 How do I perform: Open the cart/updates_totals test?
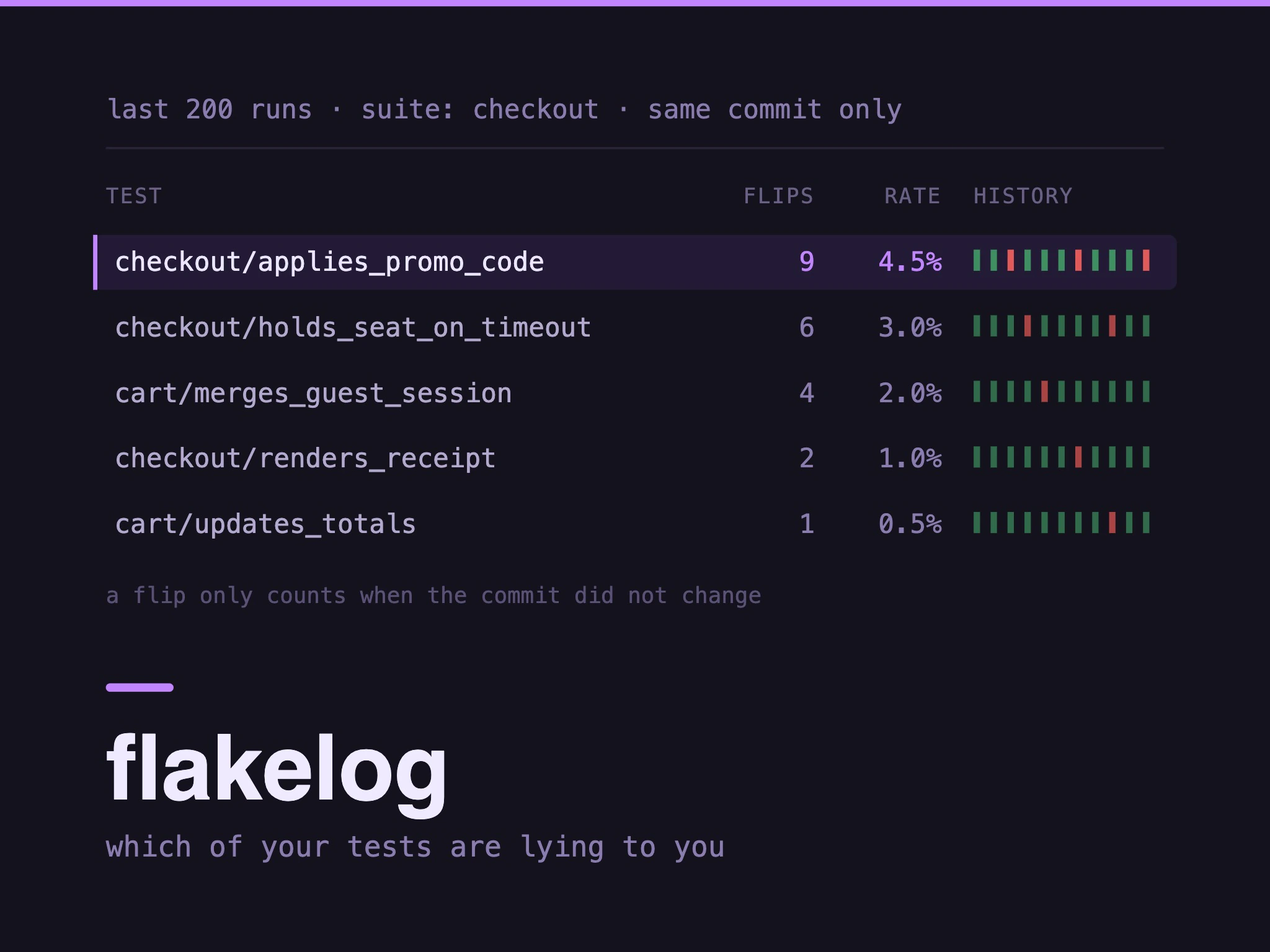[265, 524]
